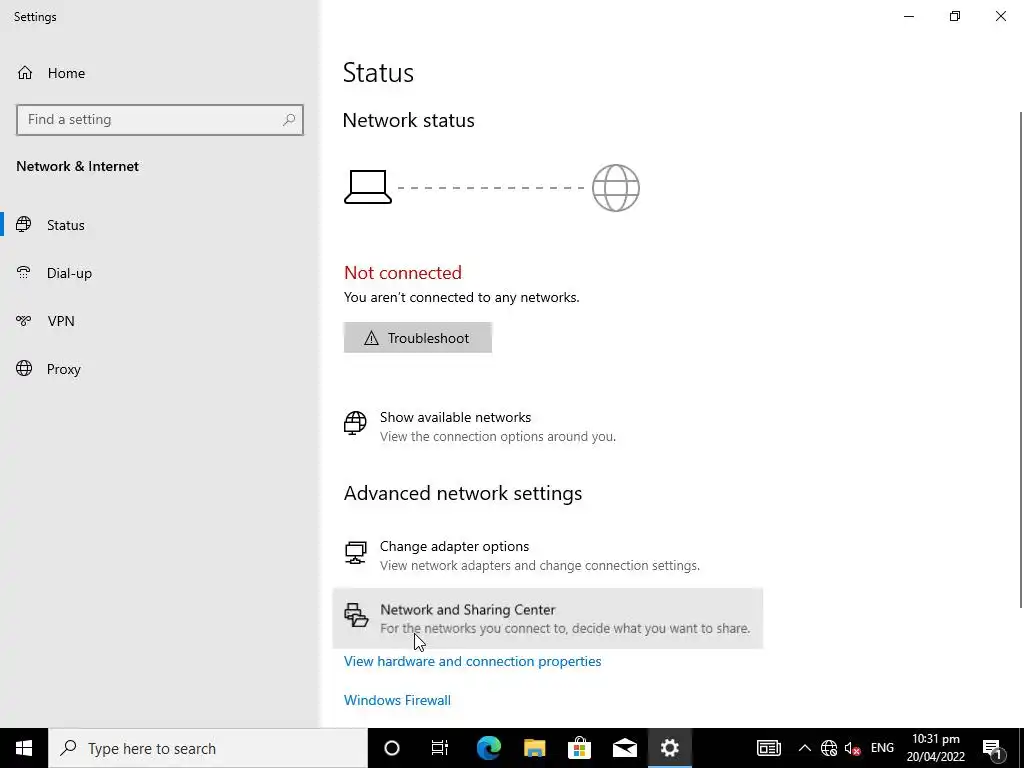
Task: Click the Change adapter options icon
Action: pos(356,552)
